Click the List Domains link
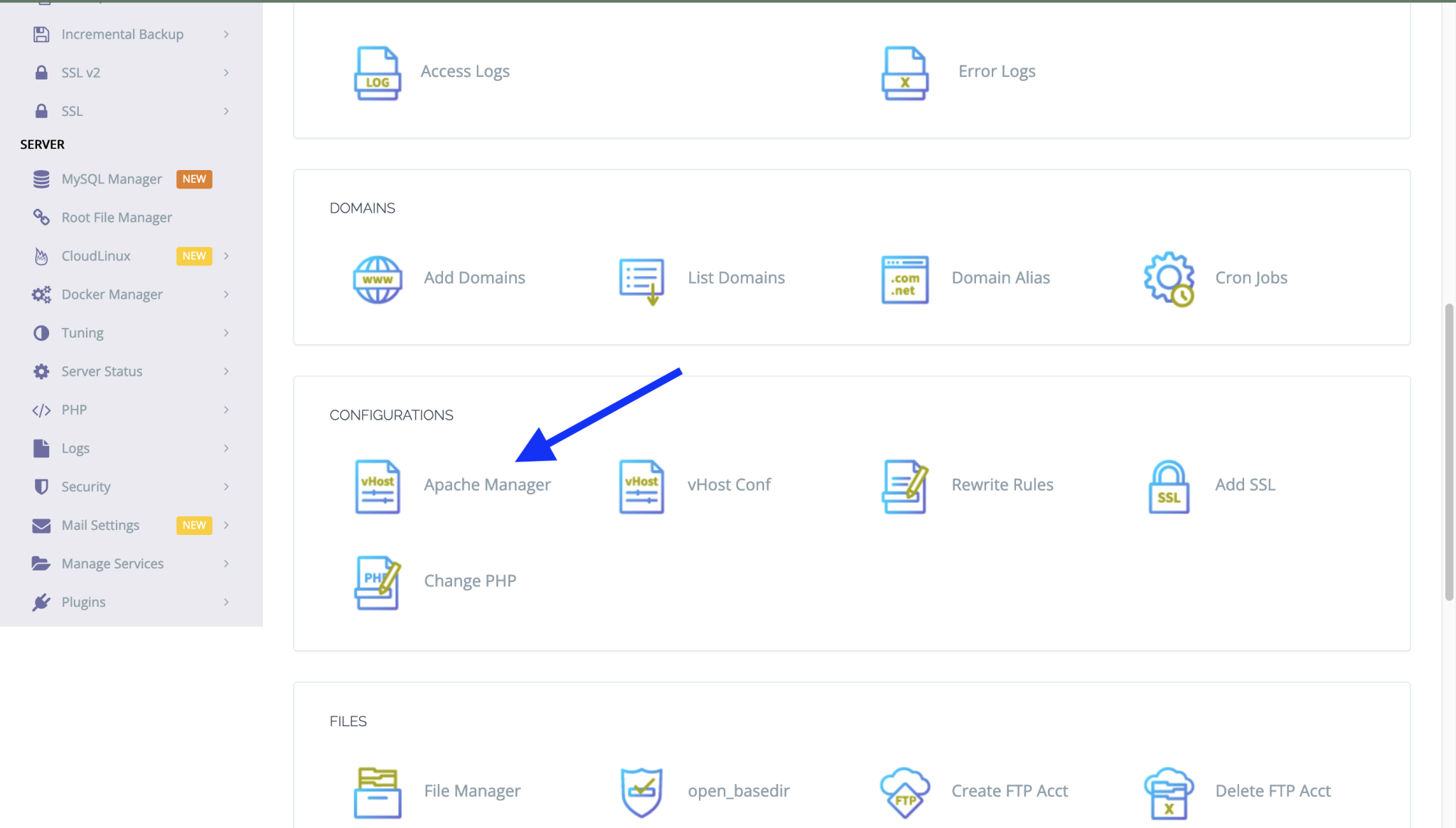Viewport: 1456px width, 828px height. click(x=736, y=277)
